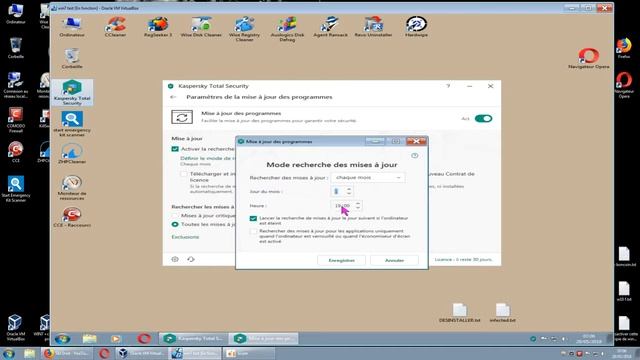Image resolution: width=640 pixels, height=360 pixels.
Task: Switch to Kaspersky Total Security taskbar item
Action: pyautogui.click(x=193, y=338)
